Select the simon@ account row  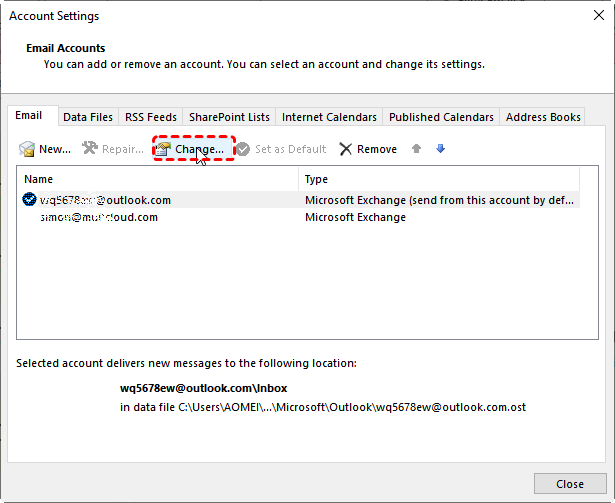click(x=298, y=217)
